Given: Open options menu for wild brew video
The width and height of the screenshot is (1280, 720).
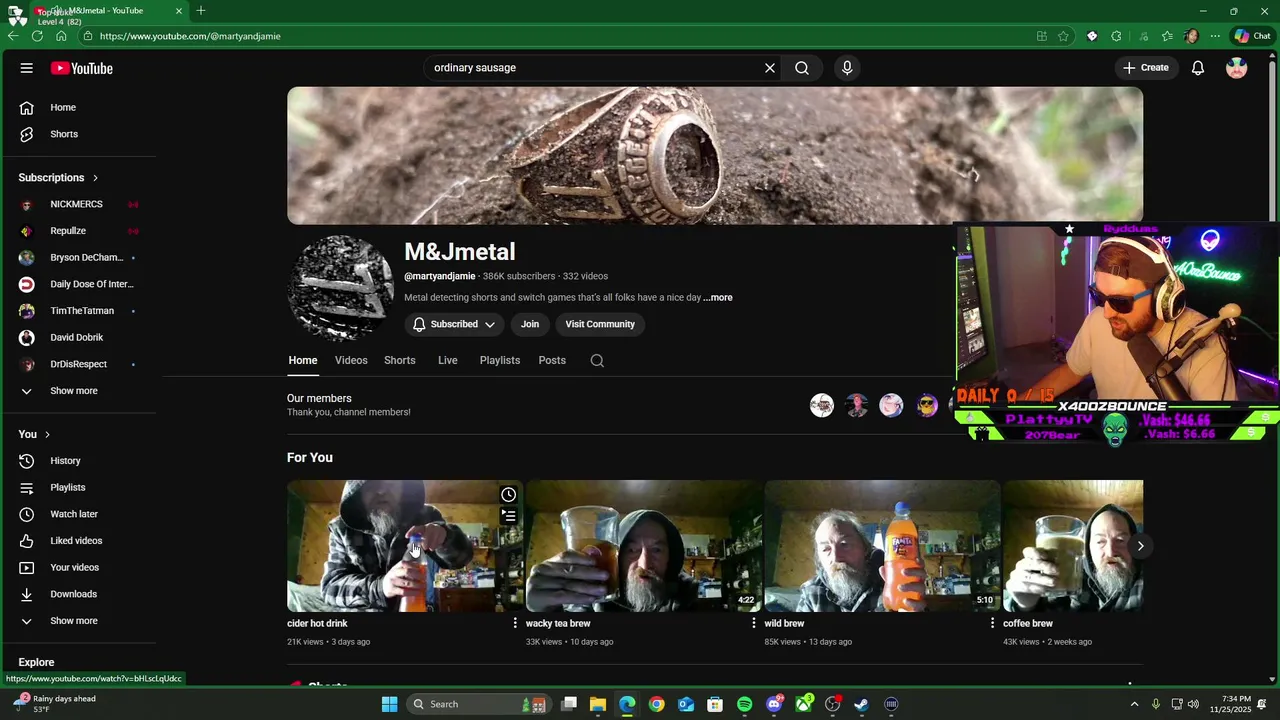Looking at the screenshot, I should 992,623.
